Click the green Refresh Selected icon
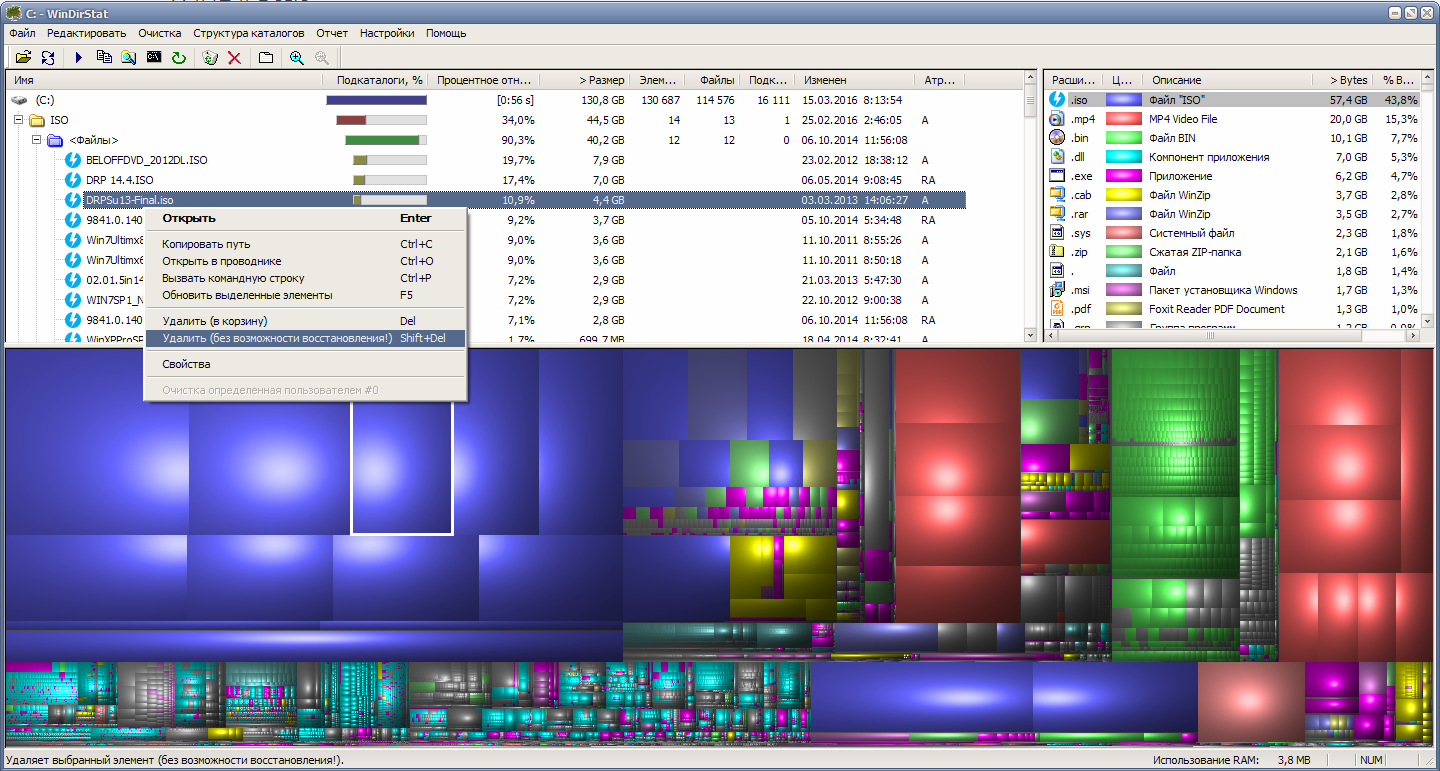 pyautogui.click(x=179, y=58)
